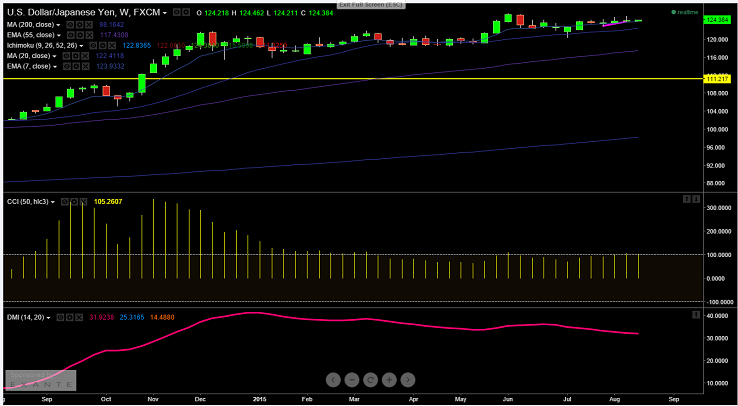Click the CCI value 105.2607
The width and height of the screenshot is (738, 406).
point(108,202)
